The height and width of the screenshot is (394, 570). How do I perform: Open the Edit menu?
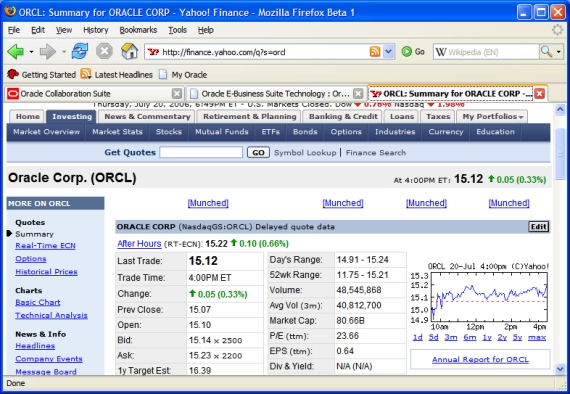38,30
